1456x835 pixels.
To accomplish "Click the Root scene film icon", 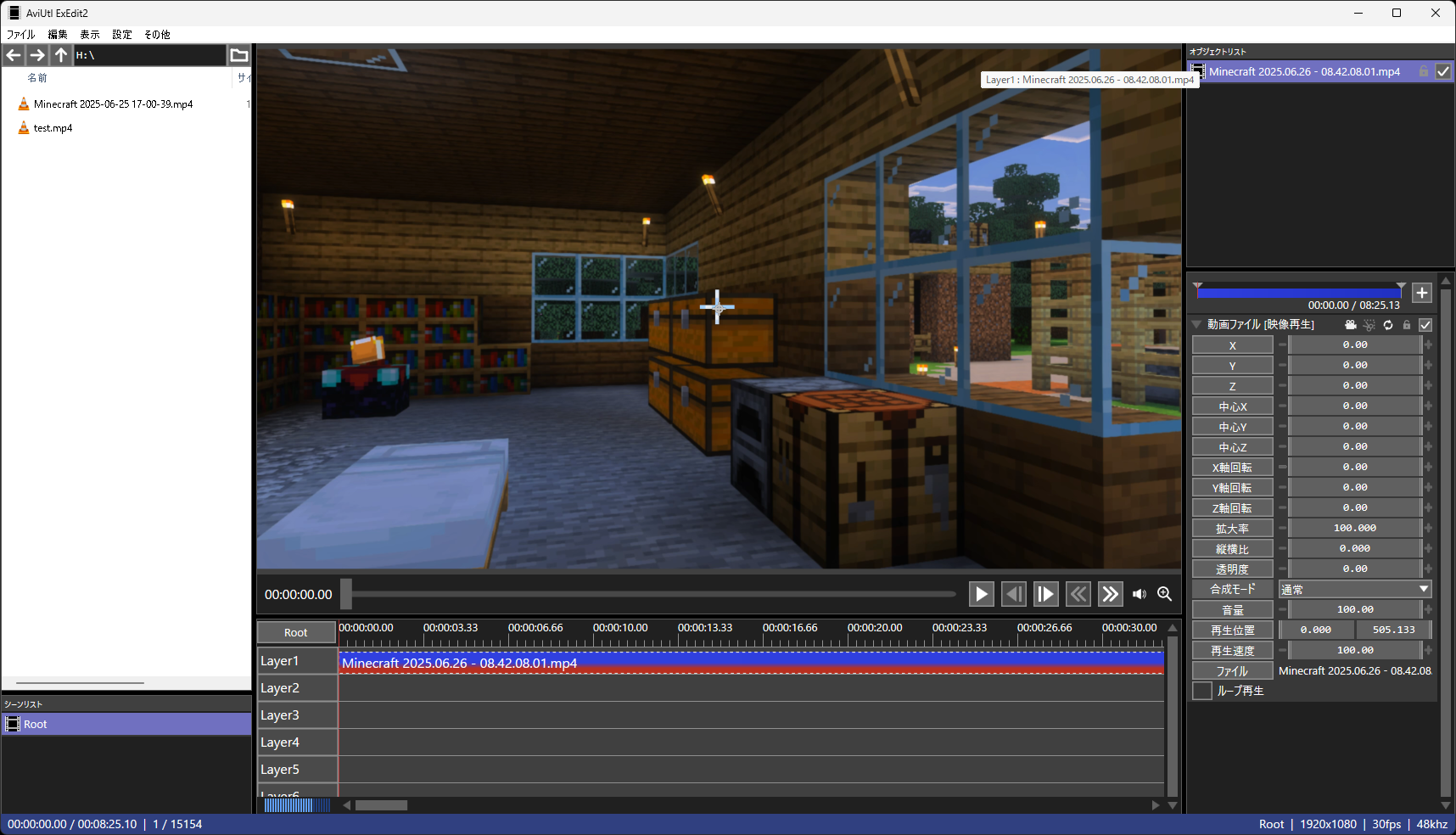I will [13, 724].
